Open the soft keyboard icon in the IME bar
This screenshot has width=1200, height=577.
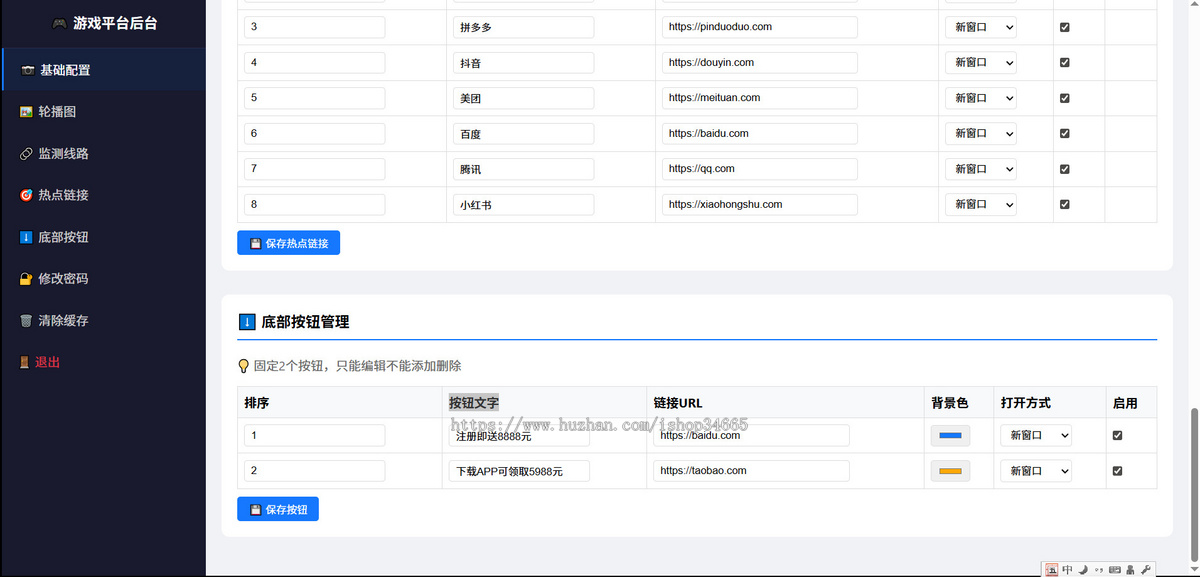pyautogui.click(x=1115, y=569)
